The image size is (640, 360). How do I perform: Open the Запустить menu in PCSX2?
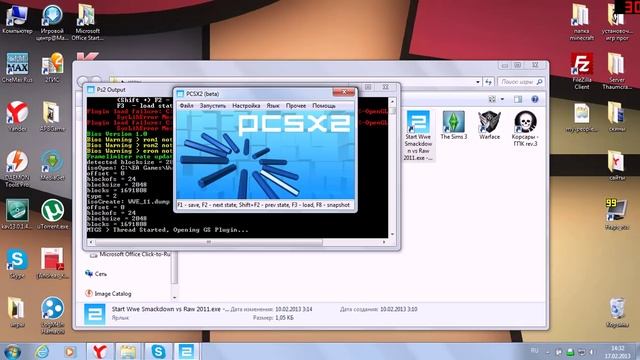(x=213, y=106)
